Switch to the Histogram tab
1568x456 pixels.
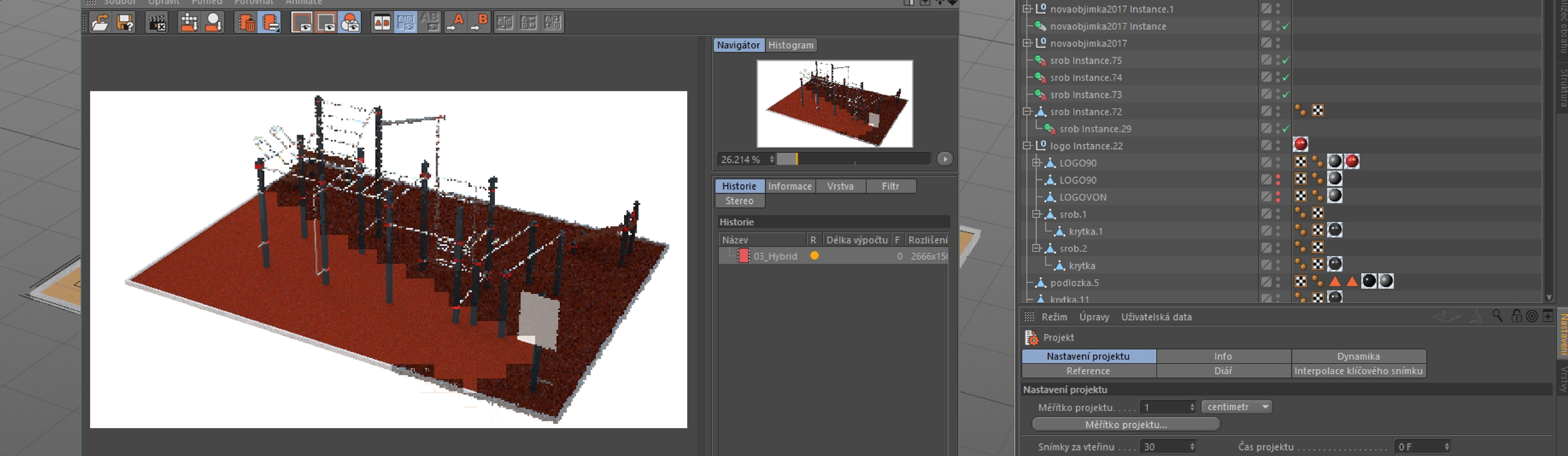[x=791, y=45]
